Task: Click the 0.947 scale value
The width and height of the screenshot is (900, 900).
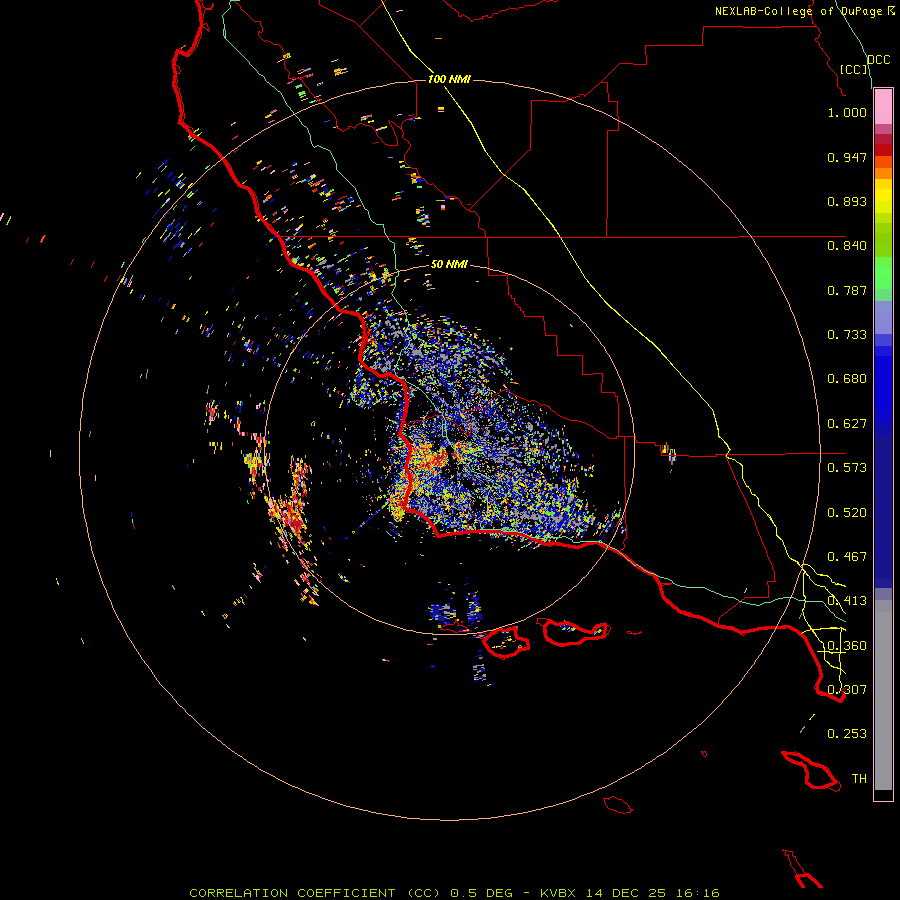Action: [x=847, y=157]
